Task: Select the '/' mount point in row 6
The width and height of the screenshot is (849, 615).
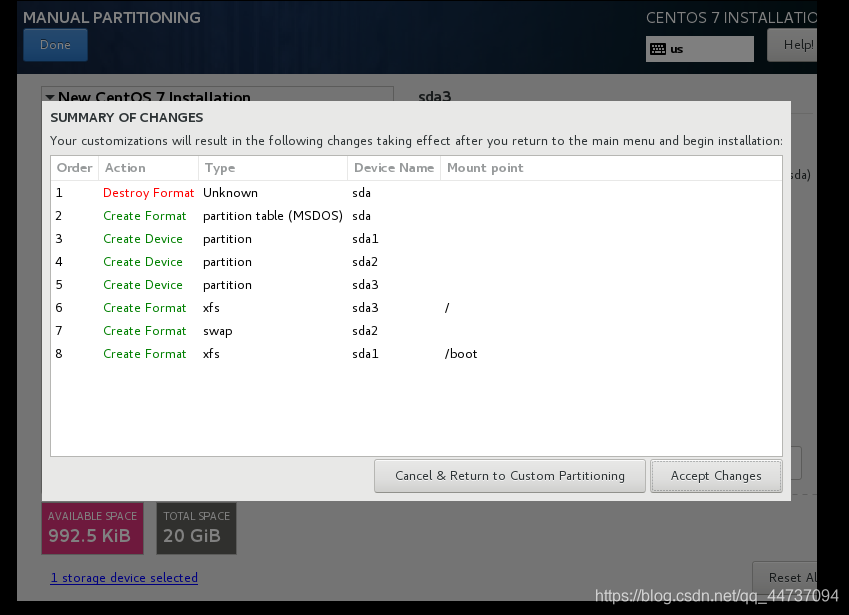Action: 447,308
